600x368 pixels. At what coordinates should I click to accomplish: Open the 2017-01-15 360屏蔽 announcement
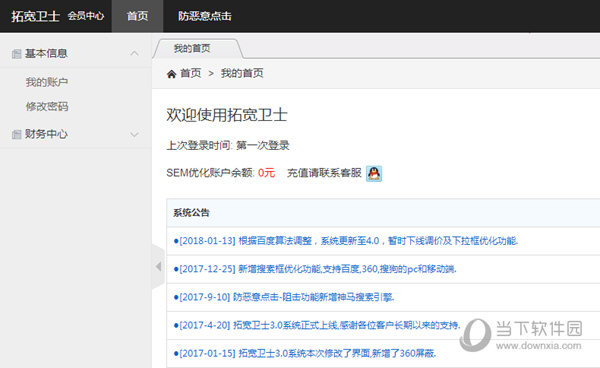coord(305,353)
